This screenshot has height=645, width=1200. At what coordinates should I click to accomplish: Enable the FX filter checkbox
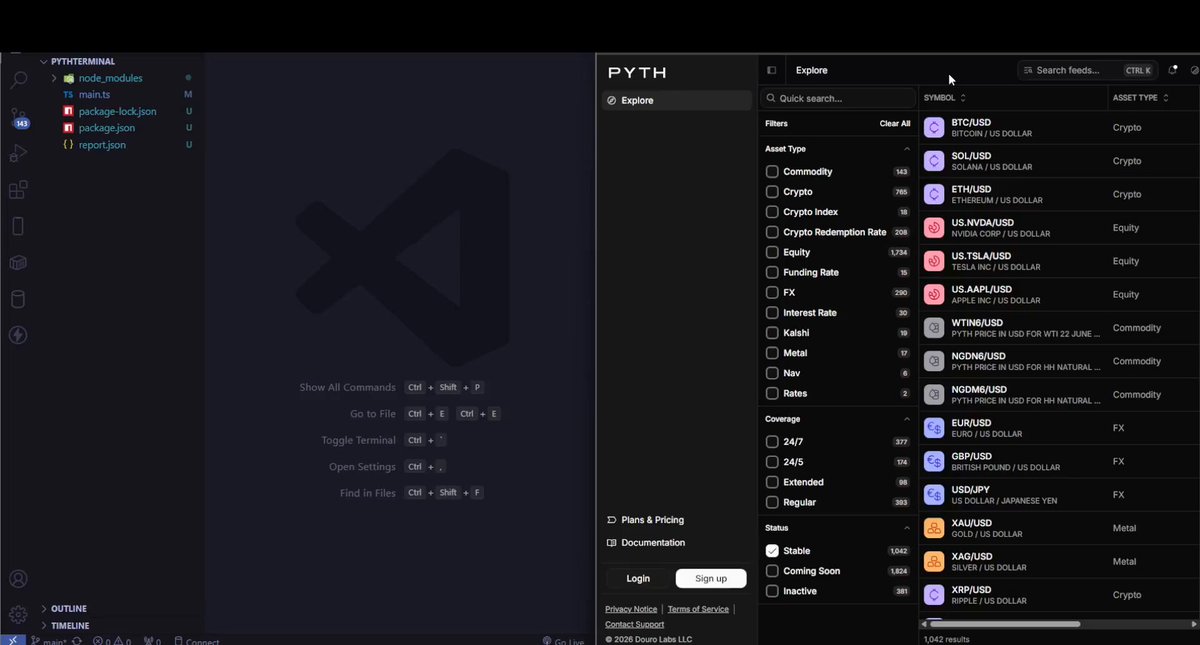pyautogui.click(x=772, y=293)
